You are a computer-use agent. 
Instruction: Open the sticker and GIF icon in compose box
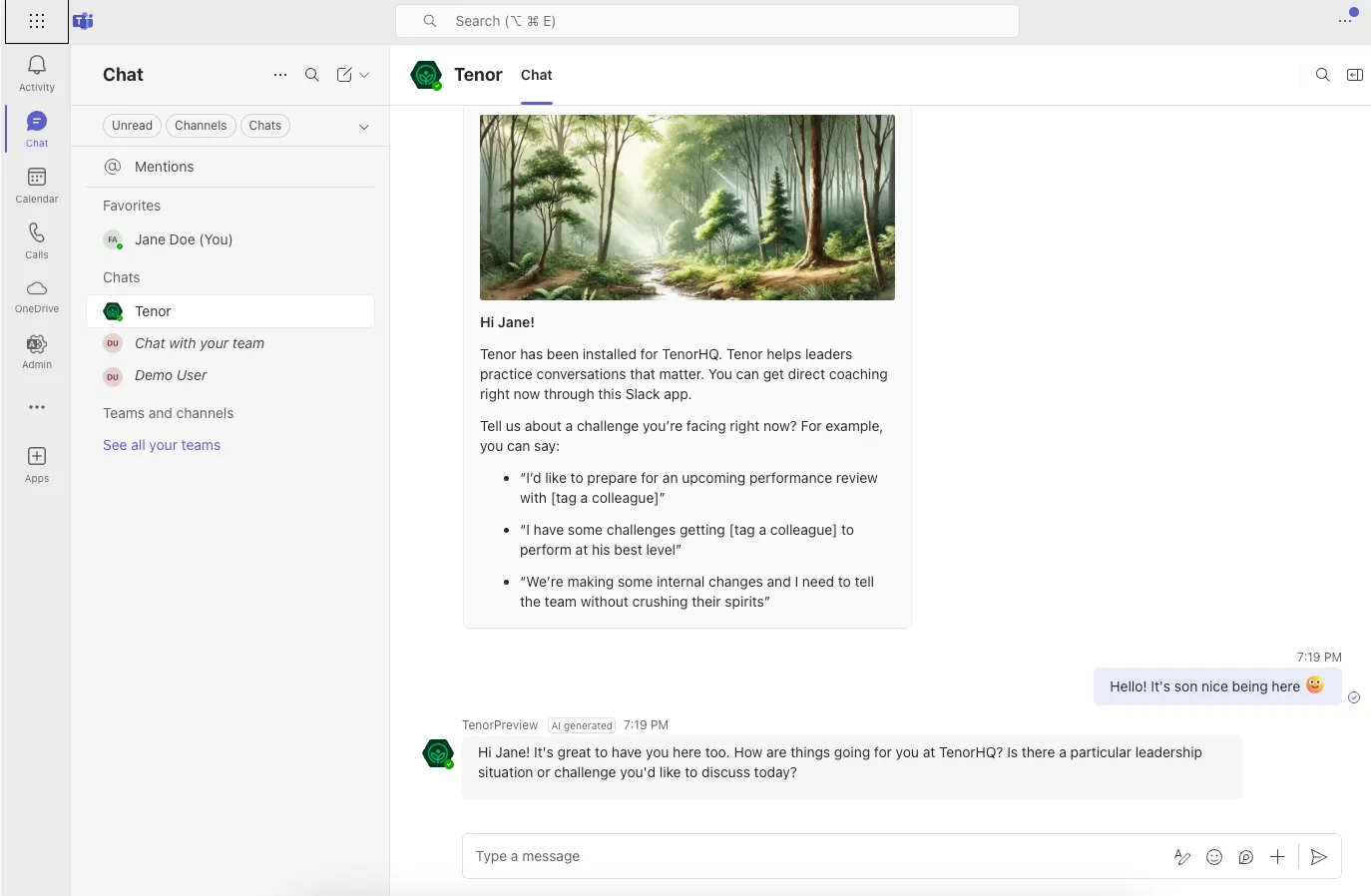(1246, 857)
